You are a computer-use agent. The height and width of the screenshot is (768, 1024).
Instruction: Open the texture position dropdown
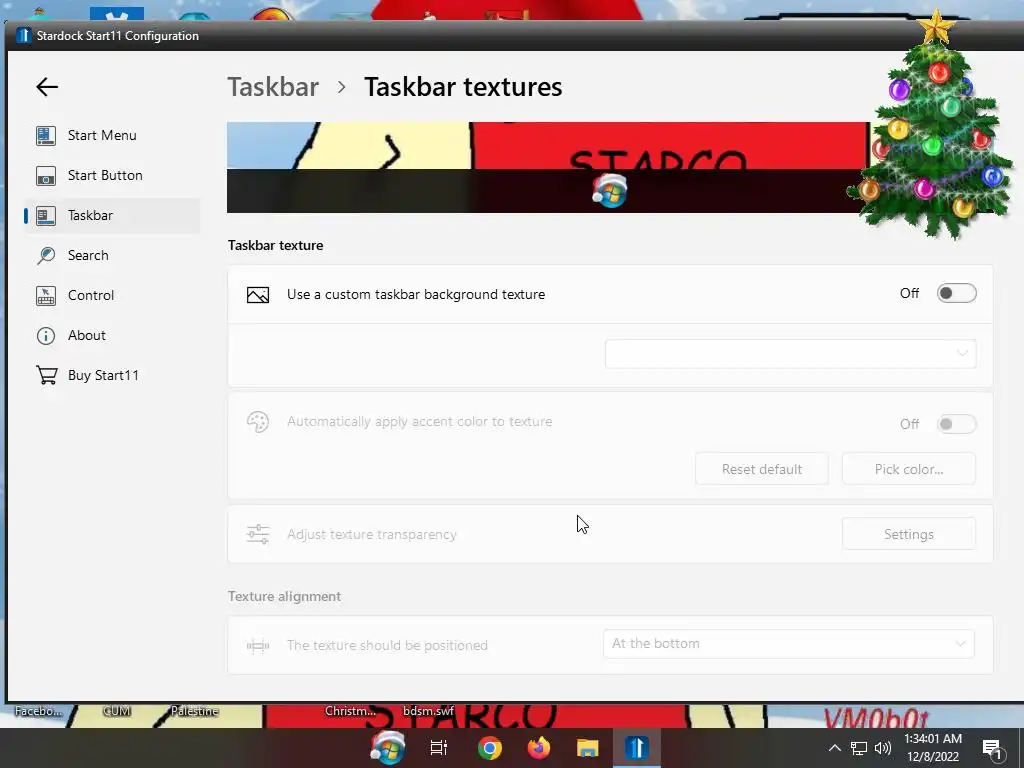click(789, 644)
